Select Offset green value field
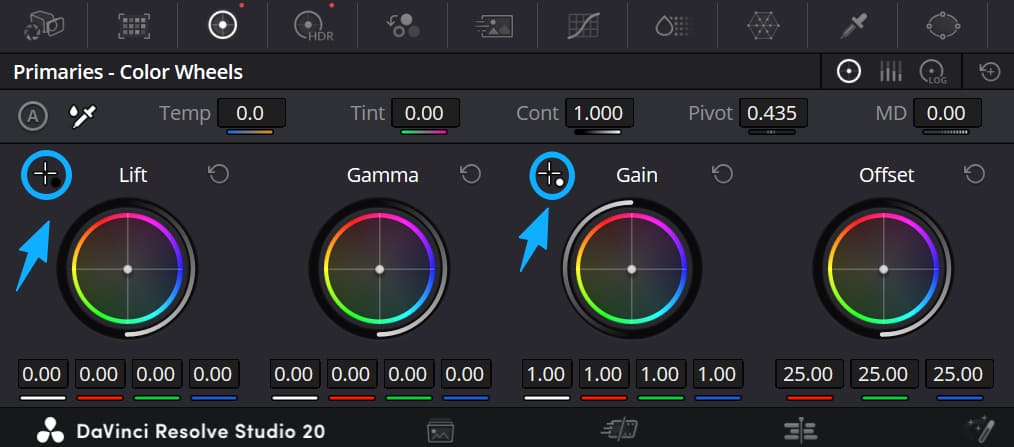The image size is (1014, 447). coord(884,374)
